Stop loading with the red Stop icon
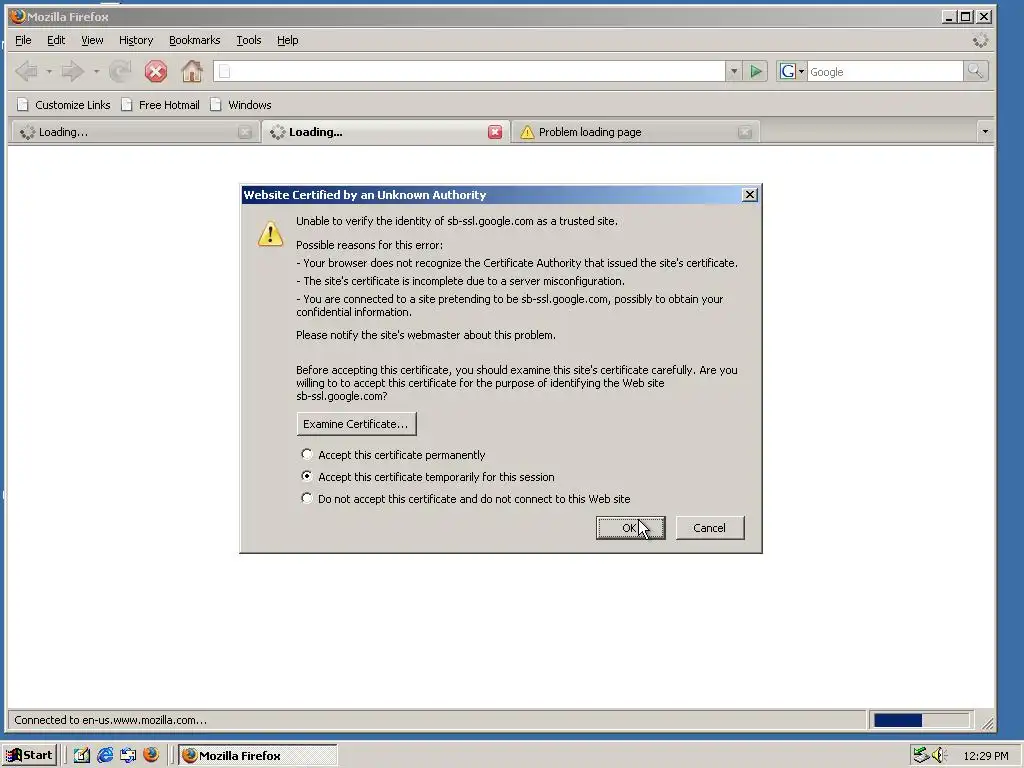 coord(155,71)
